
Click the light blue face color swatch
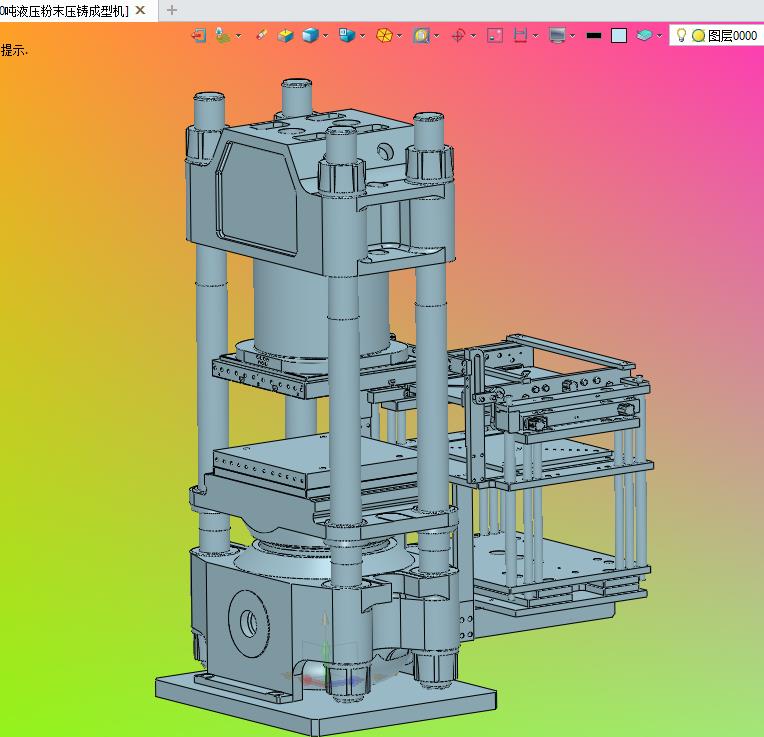[x=619, y=36]
